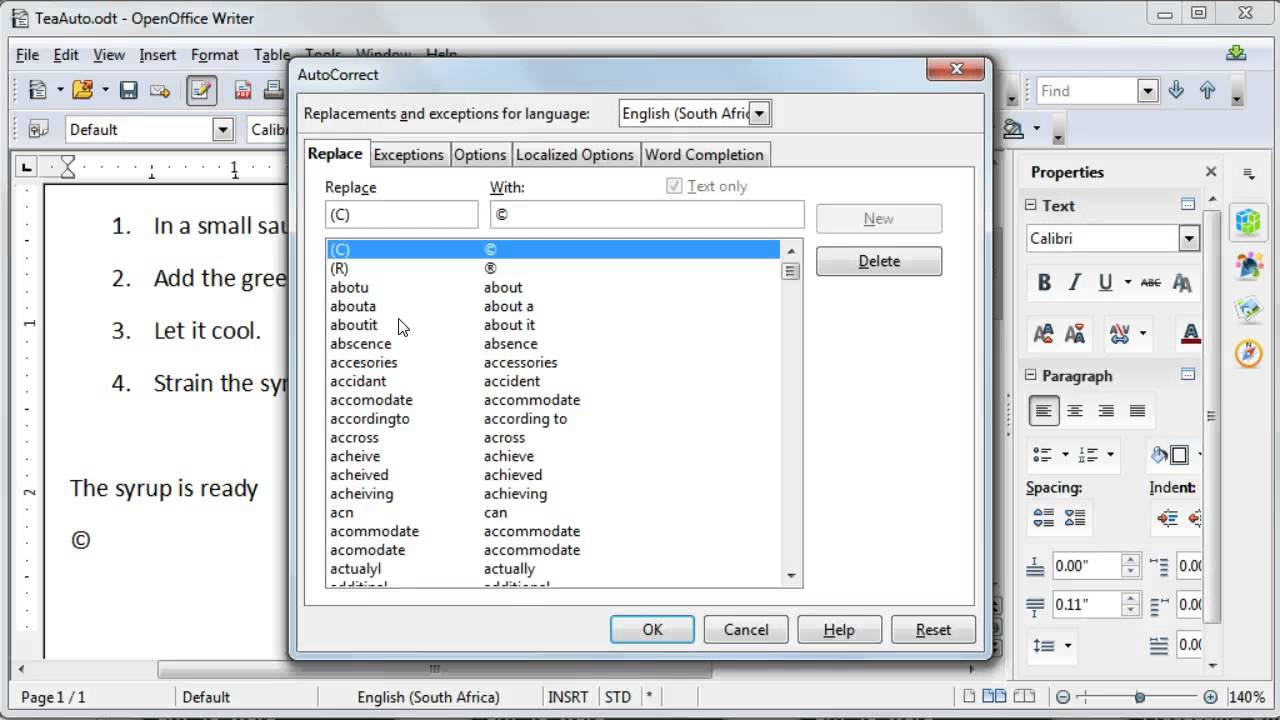1280x720 pixels.
Task: Click the Font Color sidebar icon
Action: click(1190, 333)
